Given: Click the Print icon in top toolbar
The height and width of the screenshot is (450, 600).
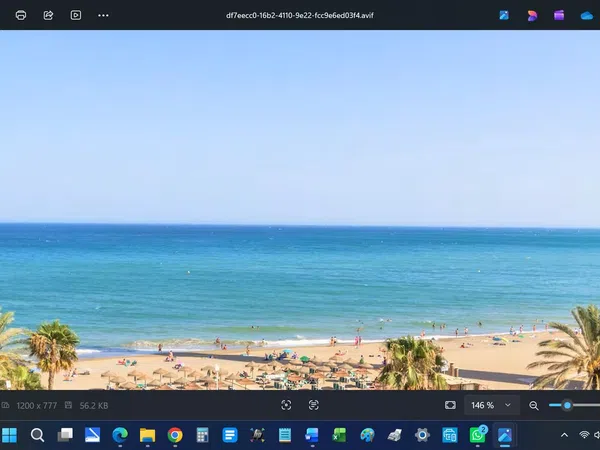Looking at the screenshot, I should pos(21,15).
